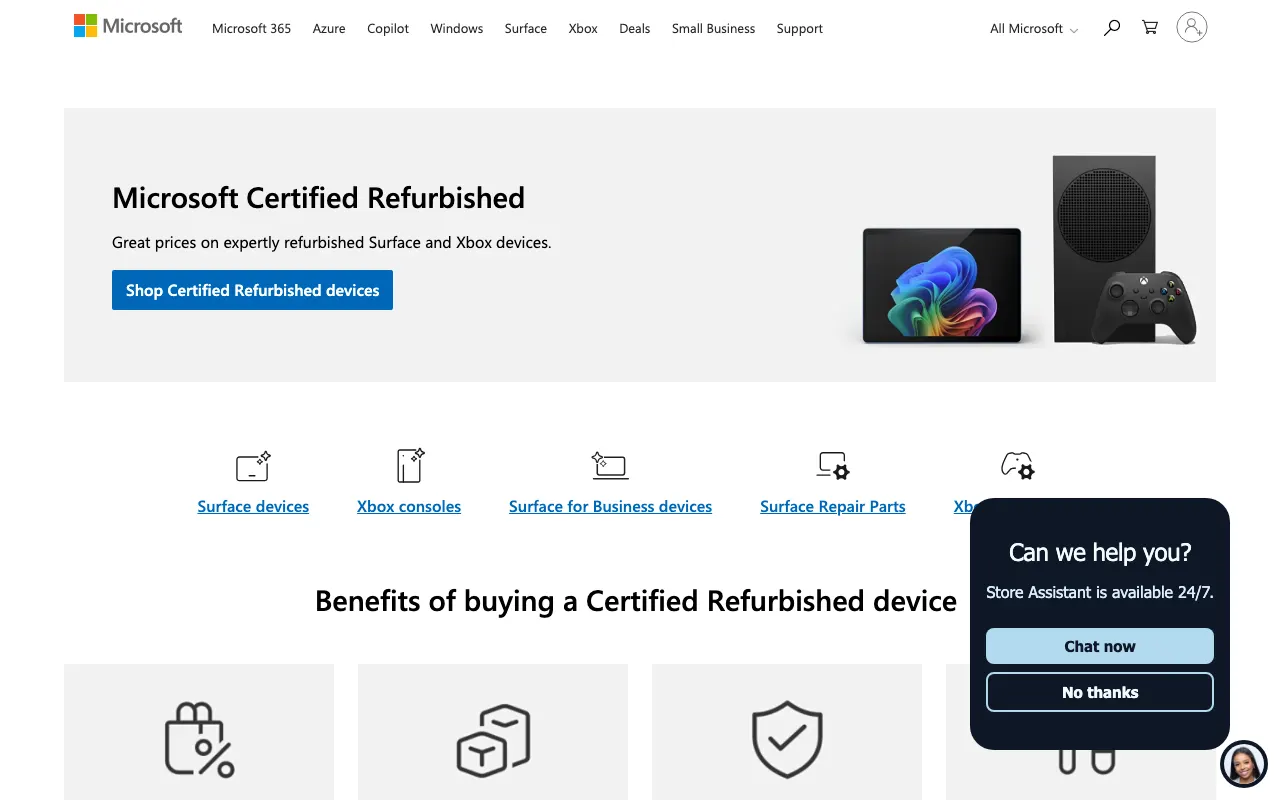Follow the Surface for Business devices link
The image size is (1280, 800).
610,507
